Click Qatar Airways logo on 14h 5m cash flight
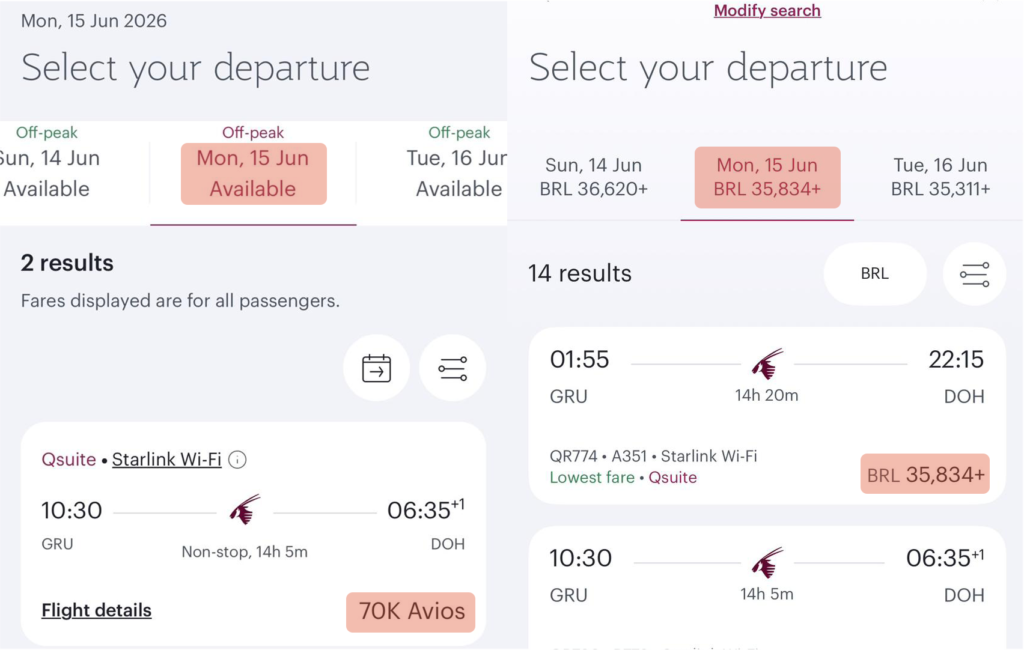This screenshot has width=1024, height=650. (x=767, y=562)
